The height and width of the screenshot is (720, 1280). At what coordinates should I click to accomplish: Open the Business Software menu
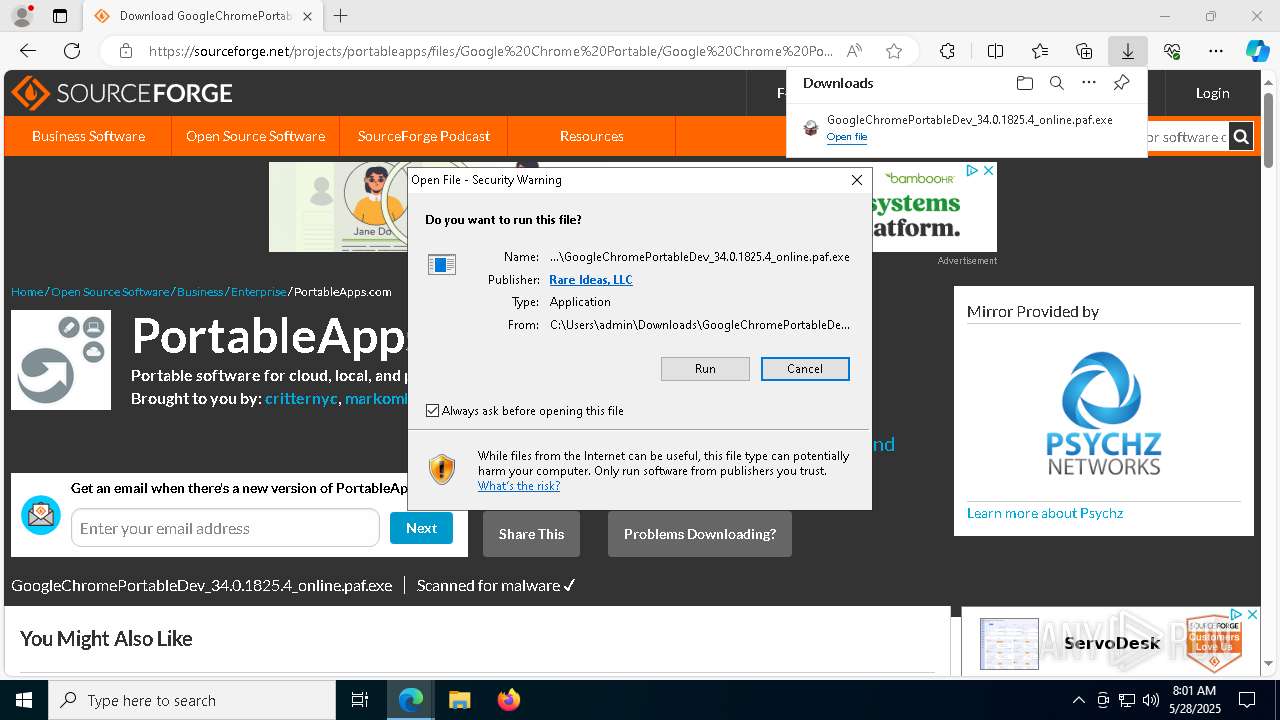pyautogui.click(x=88, y=136)
